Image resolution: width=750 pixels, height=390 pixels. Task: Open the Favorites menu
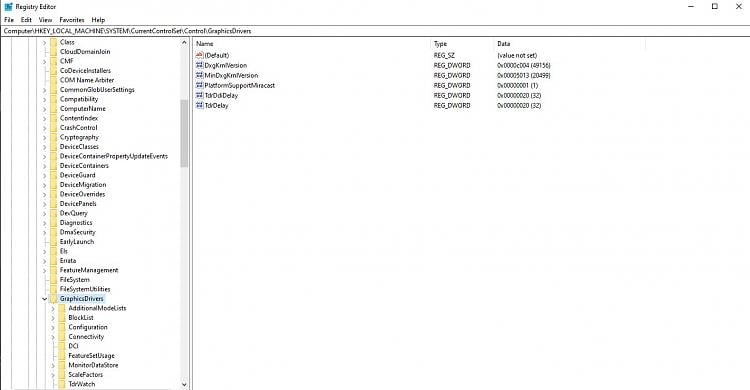(x=72, y=20)
